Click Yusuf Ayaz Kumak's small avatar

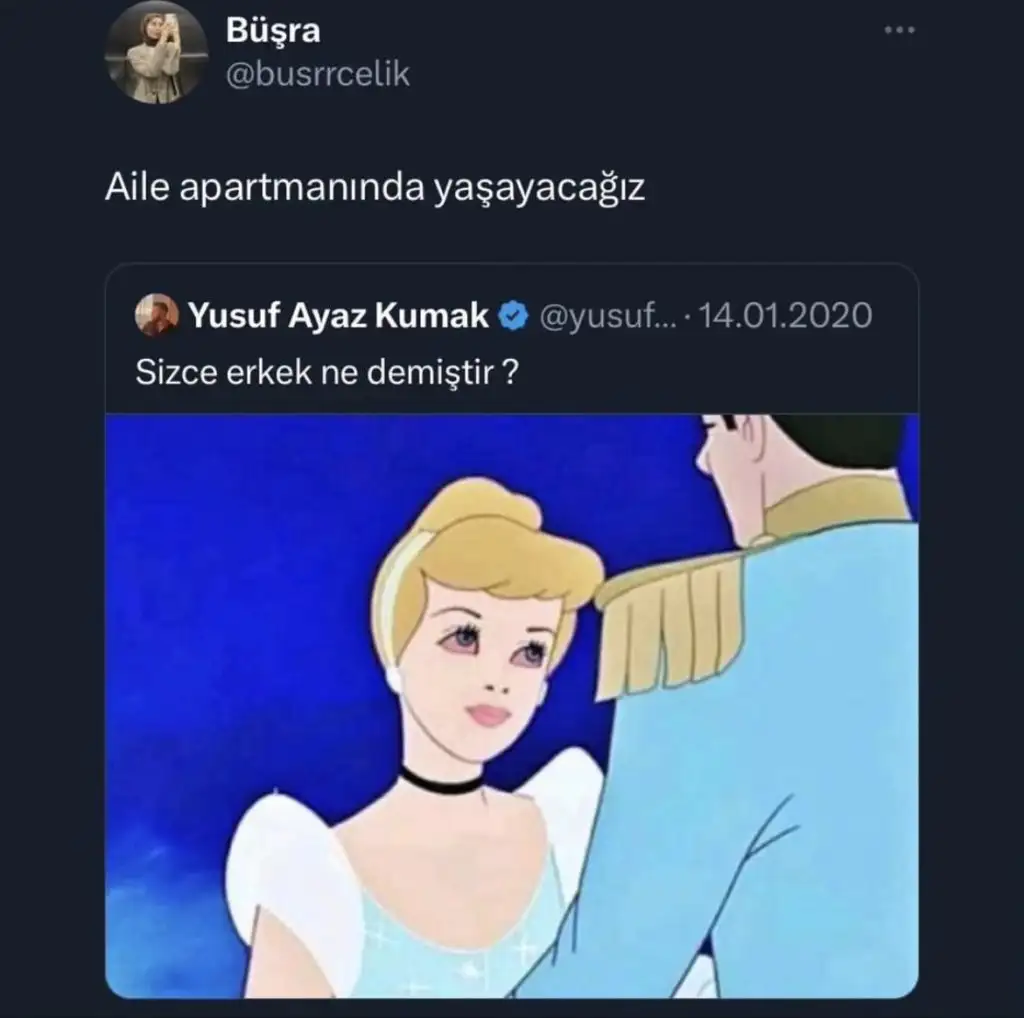coord(157,315)
